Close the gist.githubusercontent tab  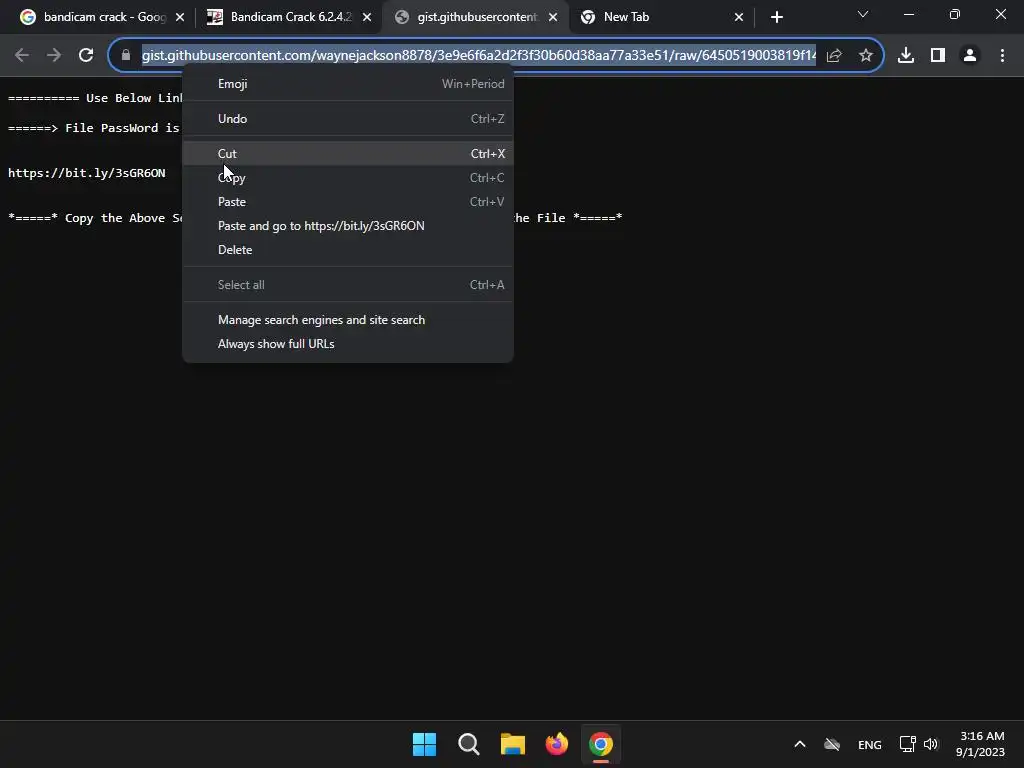[553, 17]
